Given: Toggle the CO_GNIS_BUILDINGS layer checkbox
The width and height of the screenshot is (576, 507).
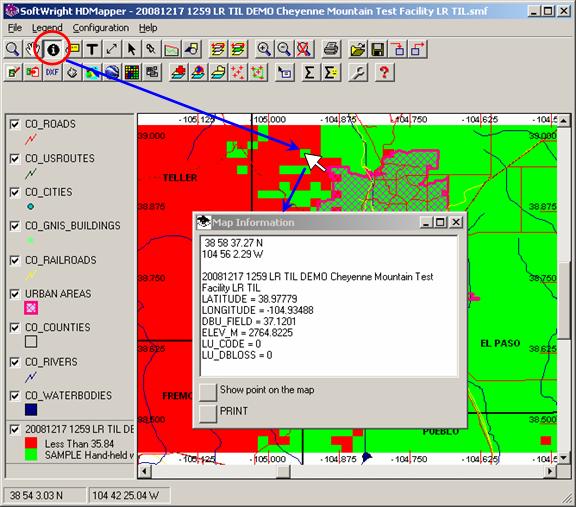Looking at the screenshot, I should pos(14,226).
